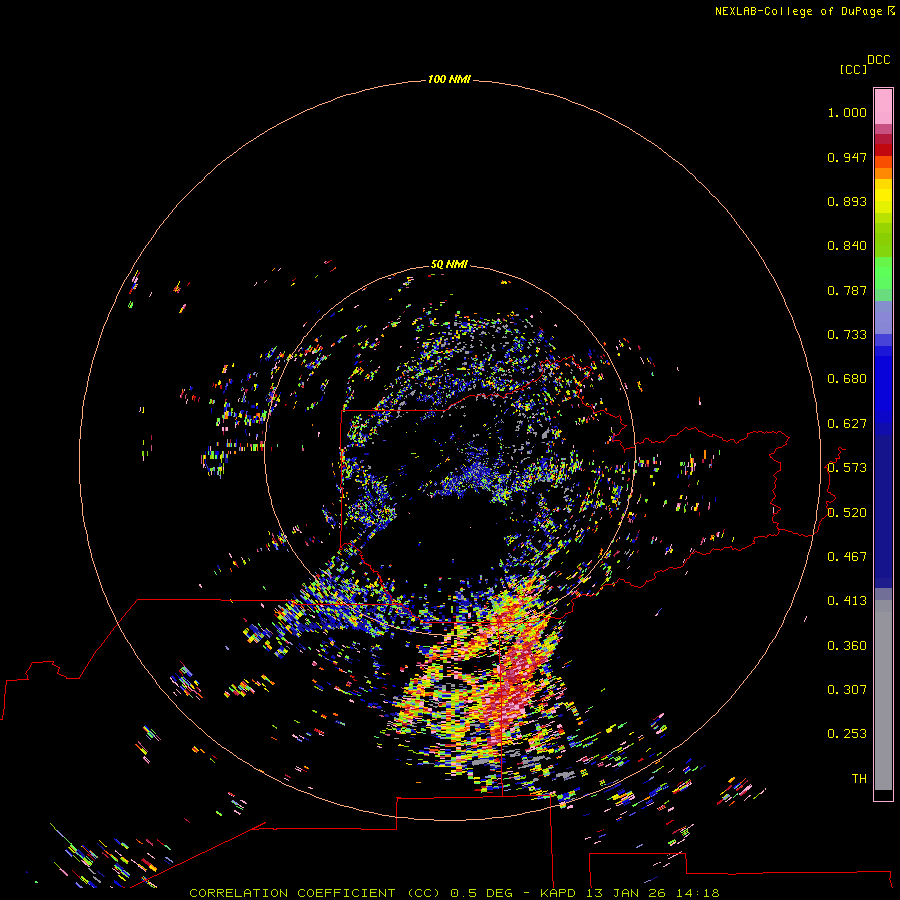
Task: Click the 0.307 value on the color scale
Action: (x=847, y=690)
